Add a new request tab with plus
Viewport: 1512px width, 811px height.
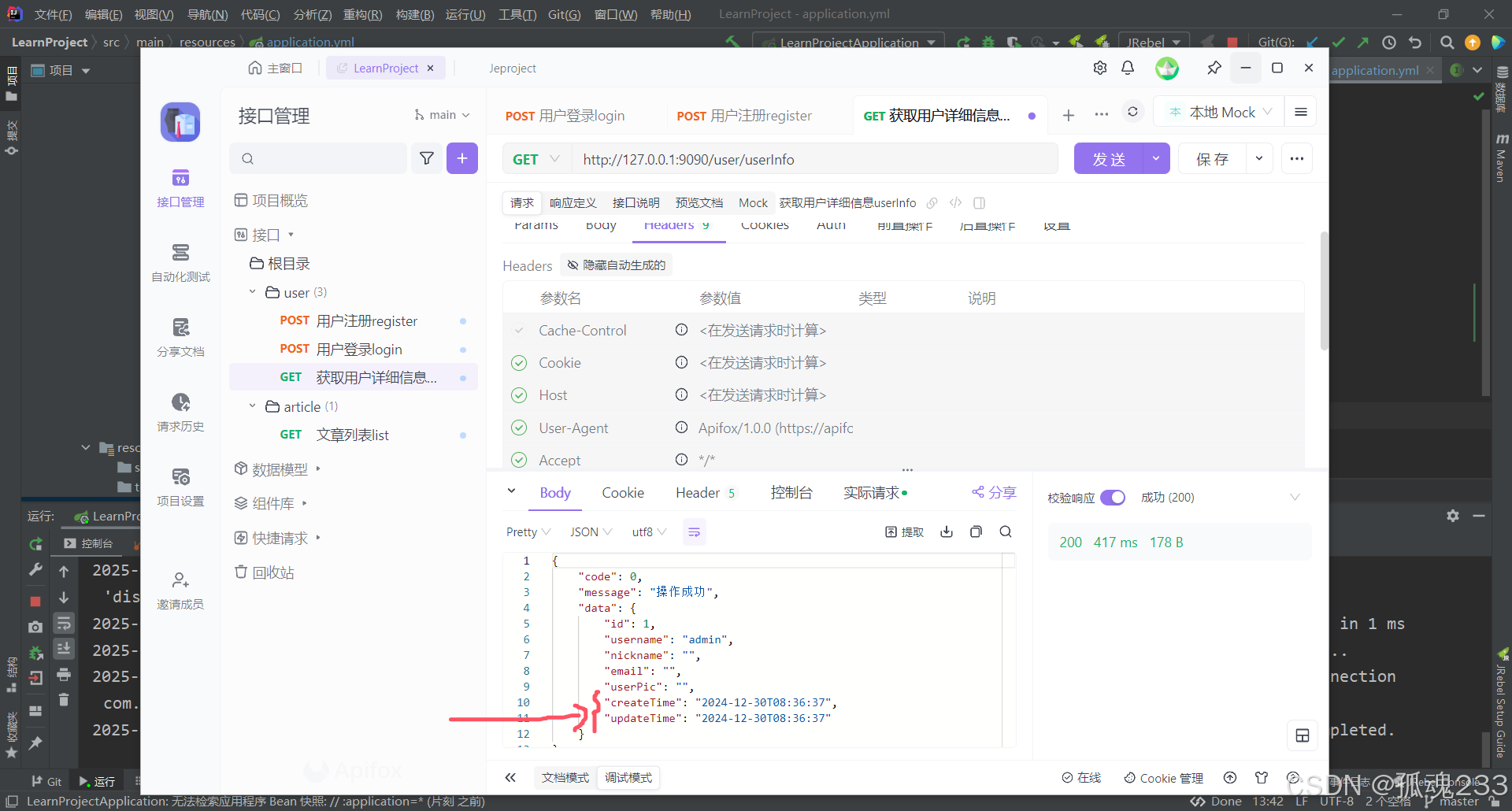point(1069,115)
